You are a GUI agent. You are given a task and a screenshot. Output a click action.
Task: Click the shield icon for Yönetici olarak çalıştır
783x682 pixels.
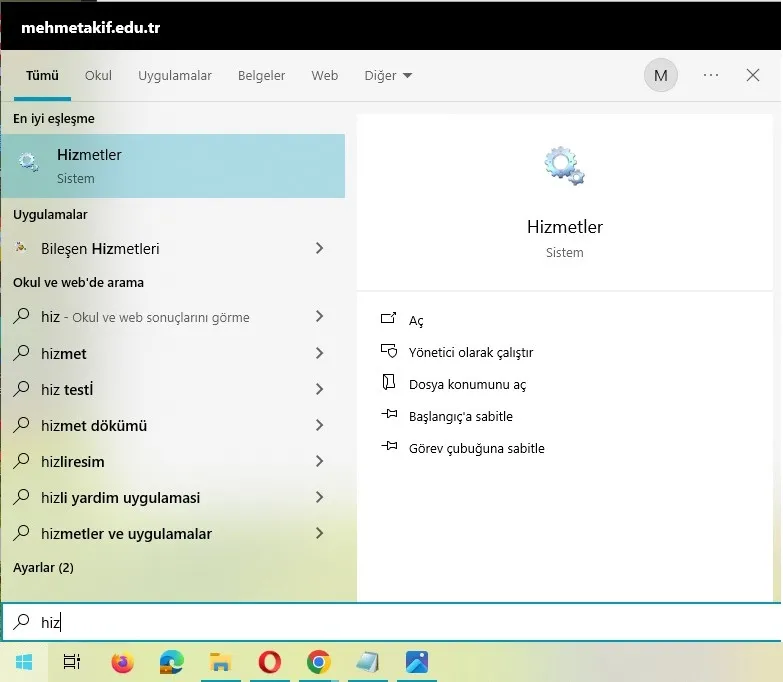pos(389,351)
